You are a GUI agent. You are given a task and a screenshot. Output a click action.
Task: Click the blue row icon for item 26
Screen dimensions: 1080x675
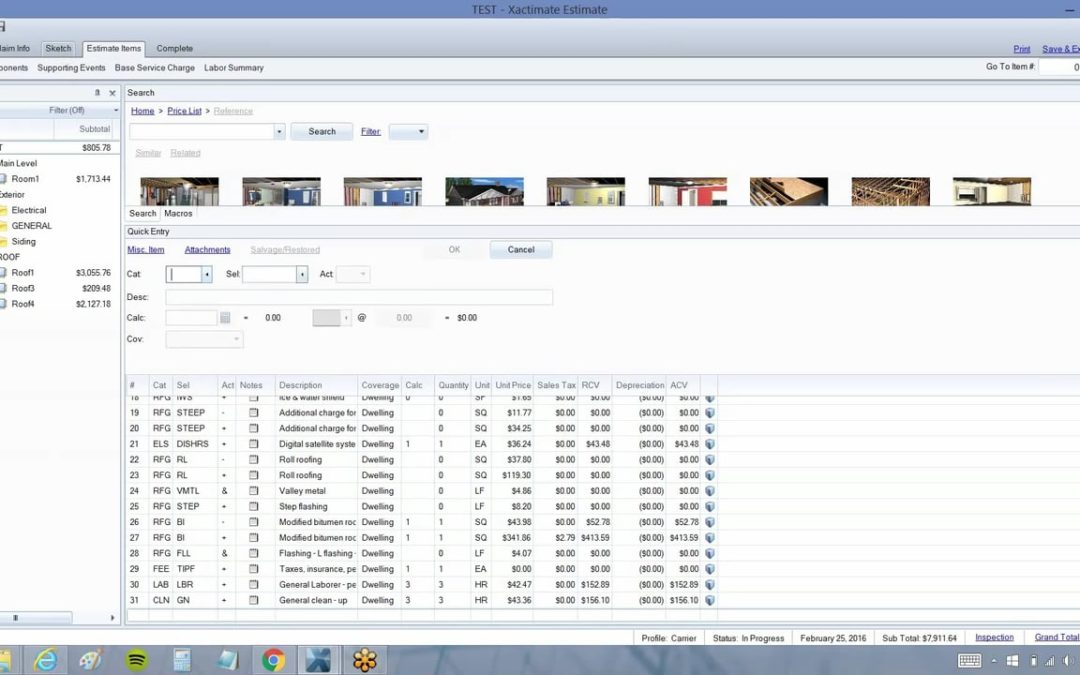709,522
